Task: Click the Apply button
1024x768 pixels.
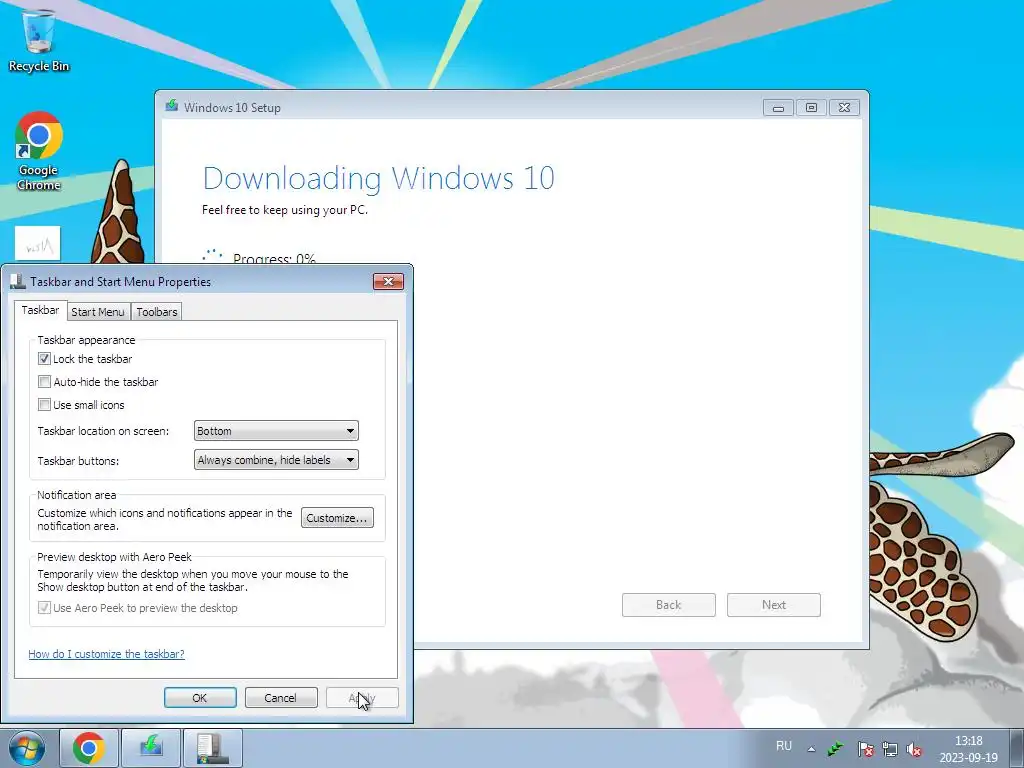Action: point(362,697)
